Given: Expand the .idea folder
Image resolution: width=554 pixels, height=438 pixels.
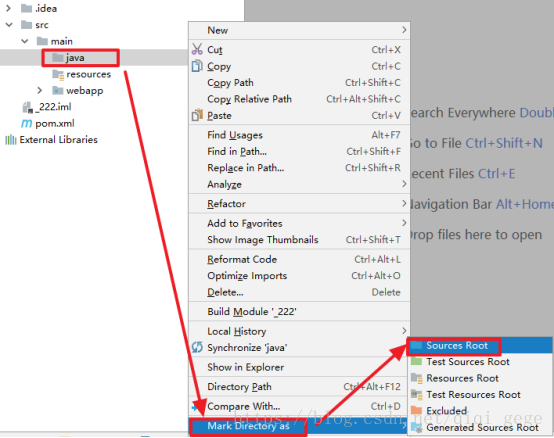Looking at the screenshot, I should pyautogui.click(x=8, y=8).
